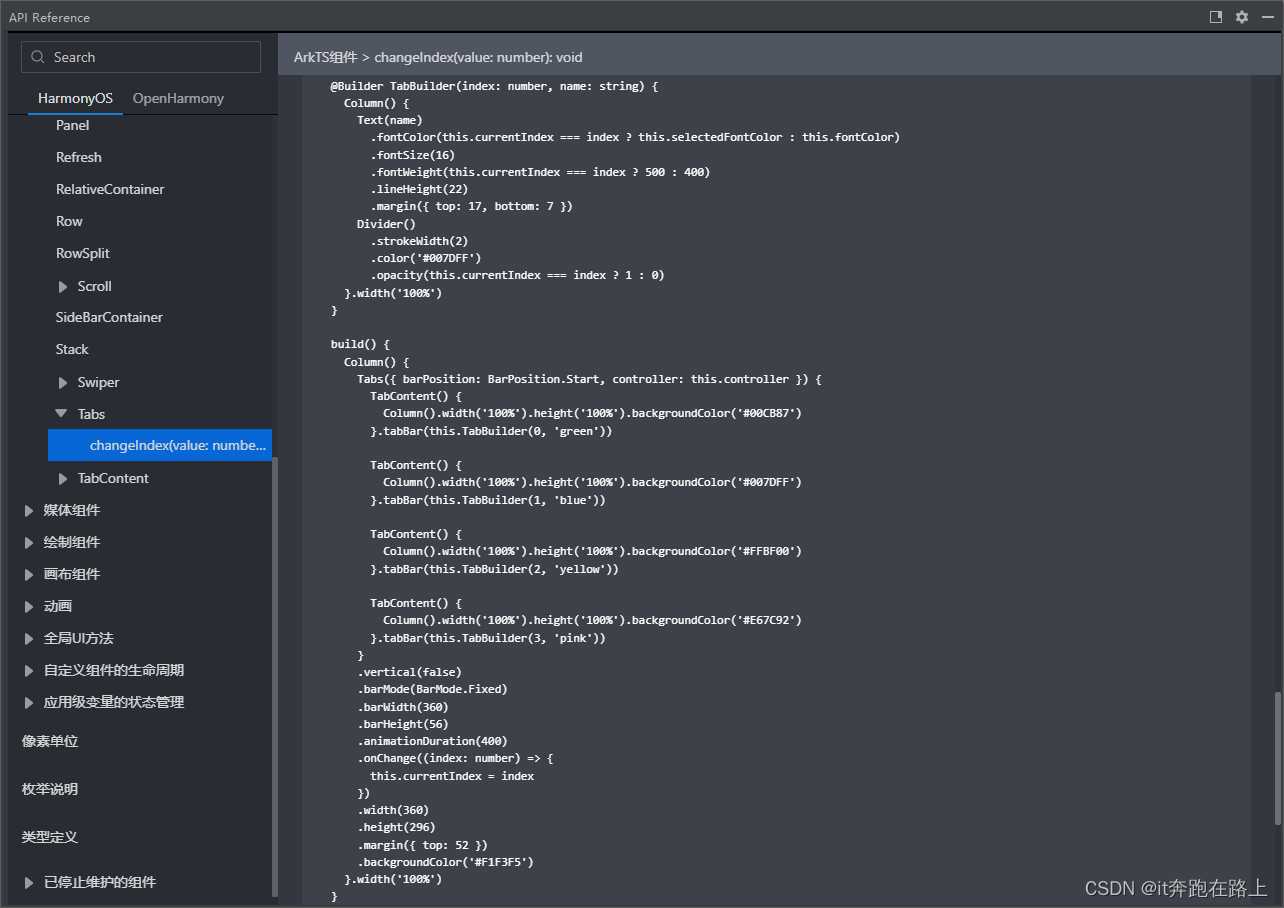Open the 枚举说明 section
This screenshot has width=1284, height=908.
pos(50,789)
